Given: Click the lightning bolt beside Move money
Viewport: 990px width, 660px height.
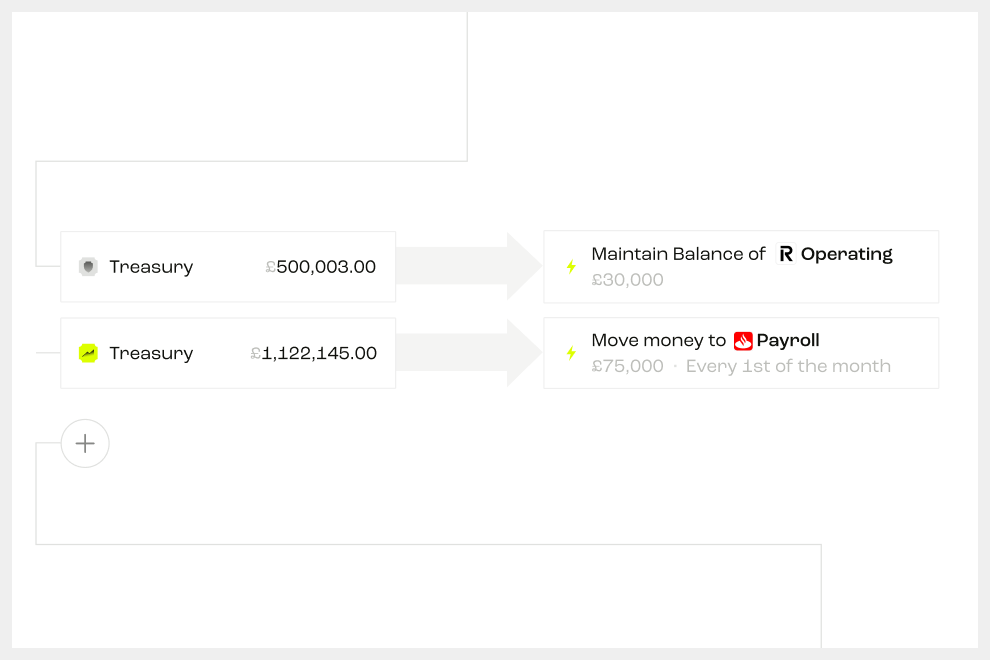Looking at the screenshot, I should tap(571, 353).
